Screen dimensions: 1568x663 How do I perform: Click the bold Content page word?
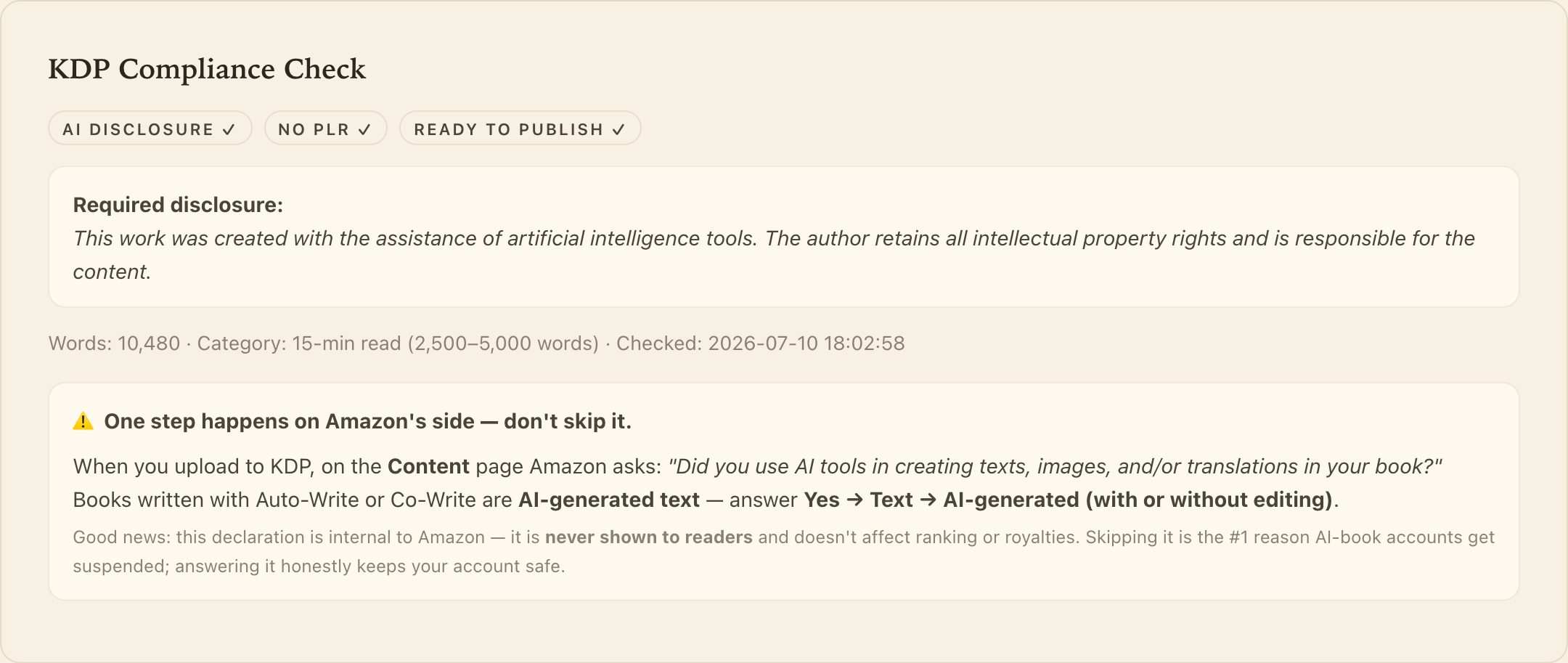click(x=428, y=466)
